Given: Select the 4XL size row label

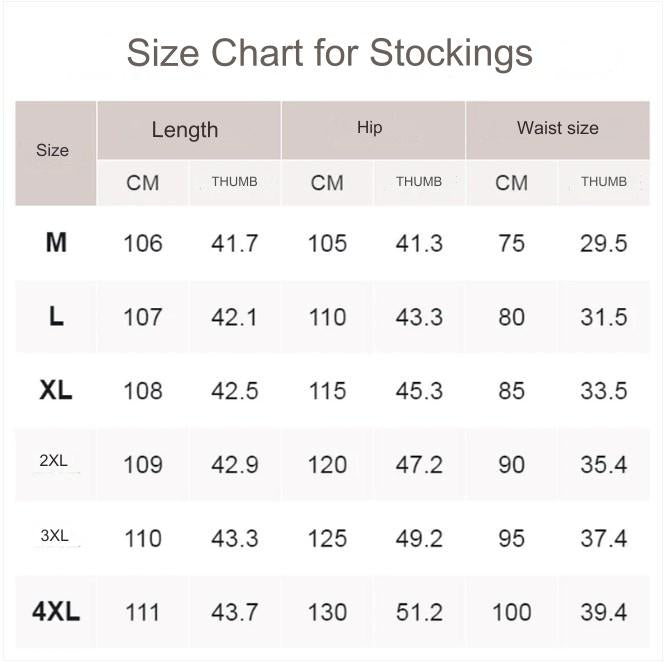Looking at the screenshot, I should (x=56, y=611).
